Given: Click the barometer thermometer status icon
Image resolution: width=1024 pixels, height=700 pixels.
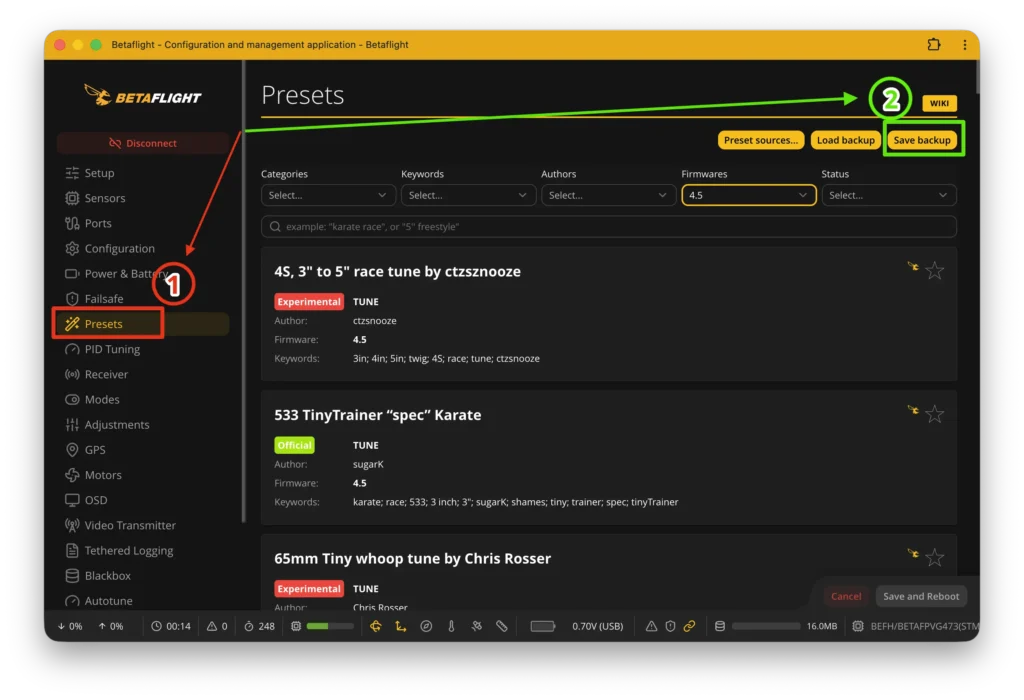Looking at the screenshot, I should click(x=451, y=626).
